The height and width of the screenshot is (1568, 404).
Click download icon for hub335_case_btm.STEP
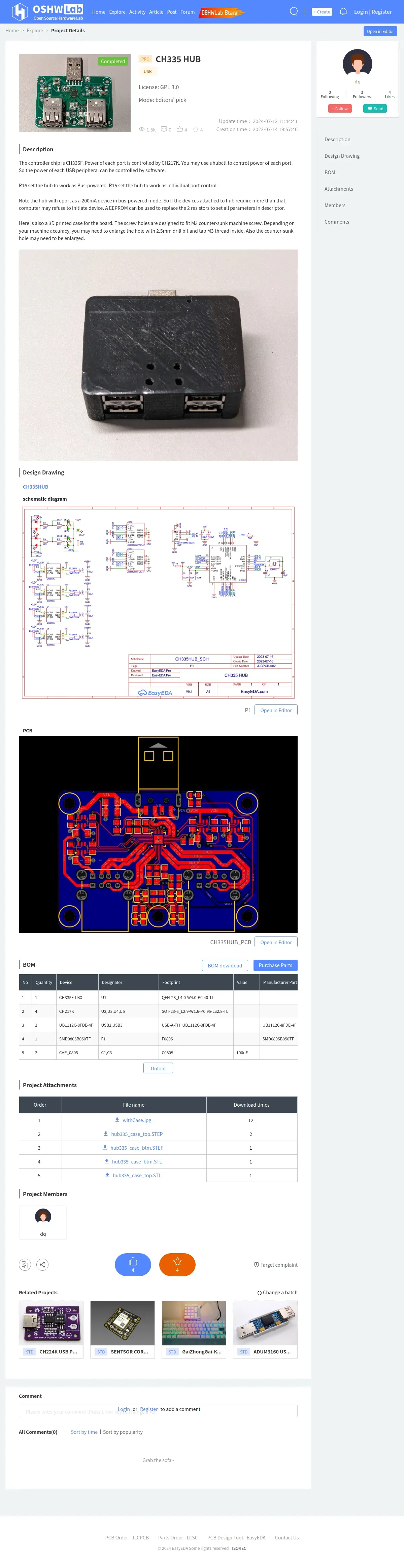pos(105,1147)
